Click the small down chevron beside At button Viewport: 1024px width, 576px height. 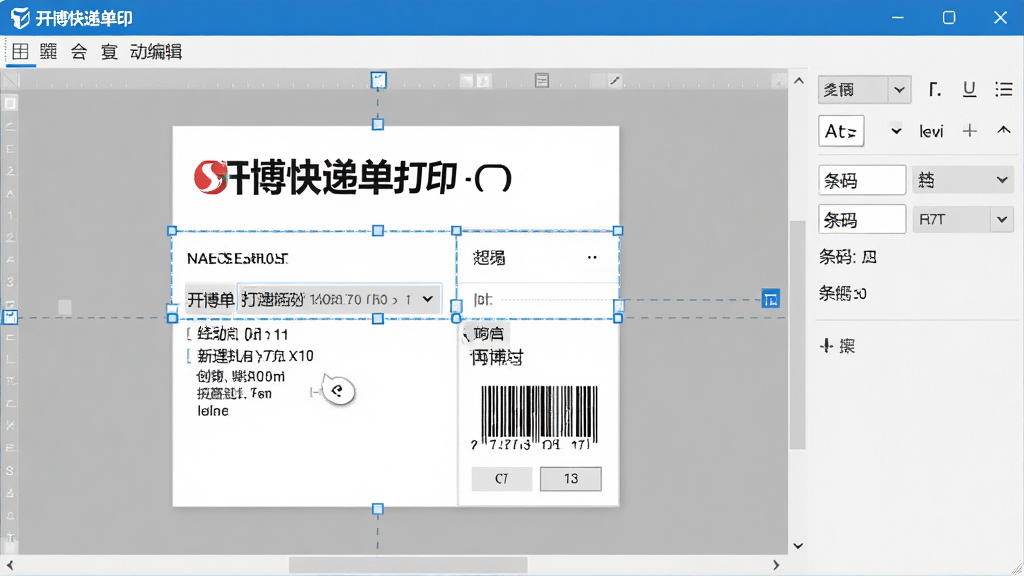(x=896, y=131)
